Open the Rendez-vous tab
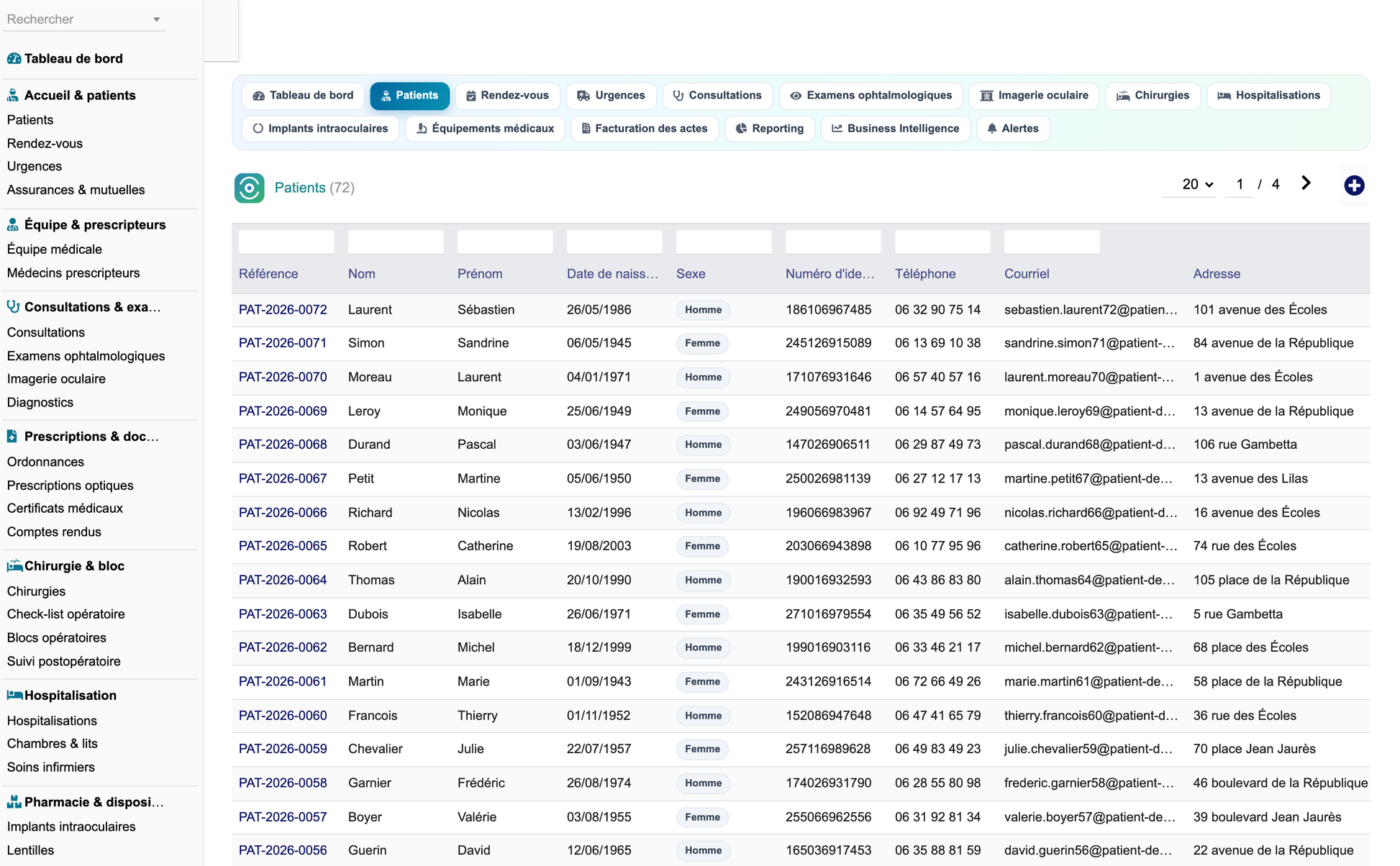1400x866 pixels. (x=507, y=96)
